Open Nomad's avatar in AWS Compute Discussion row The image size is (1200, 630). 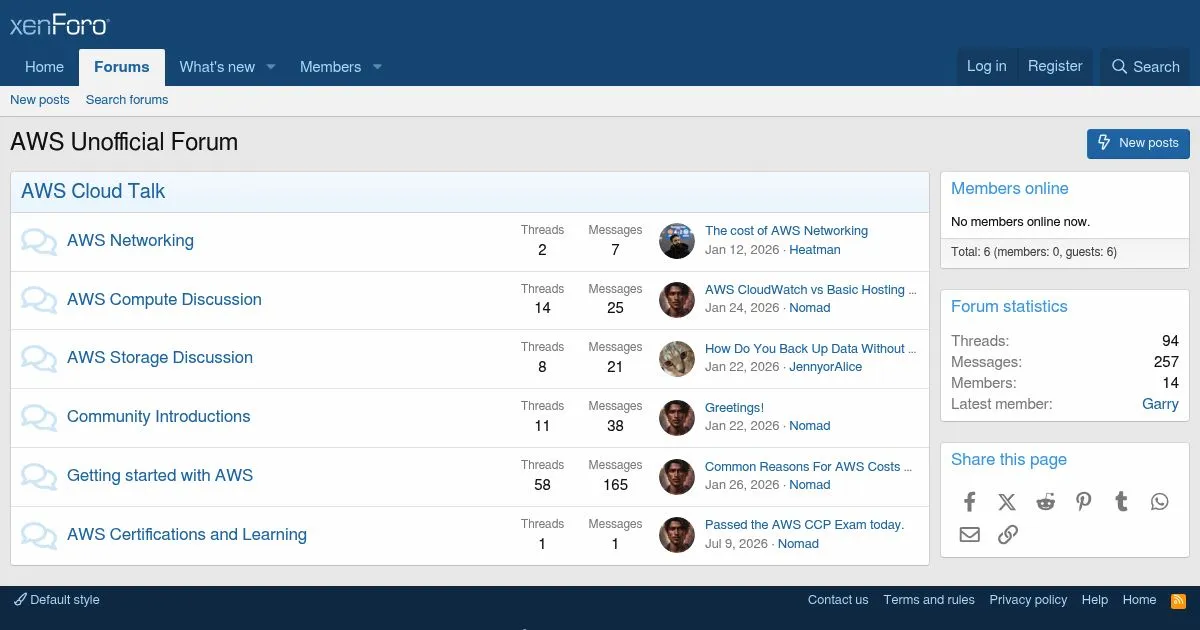(x=677, y=300)
